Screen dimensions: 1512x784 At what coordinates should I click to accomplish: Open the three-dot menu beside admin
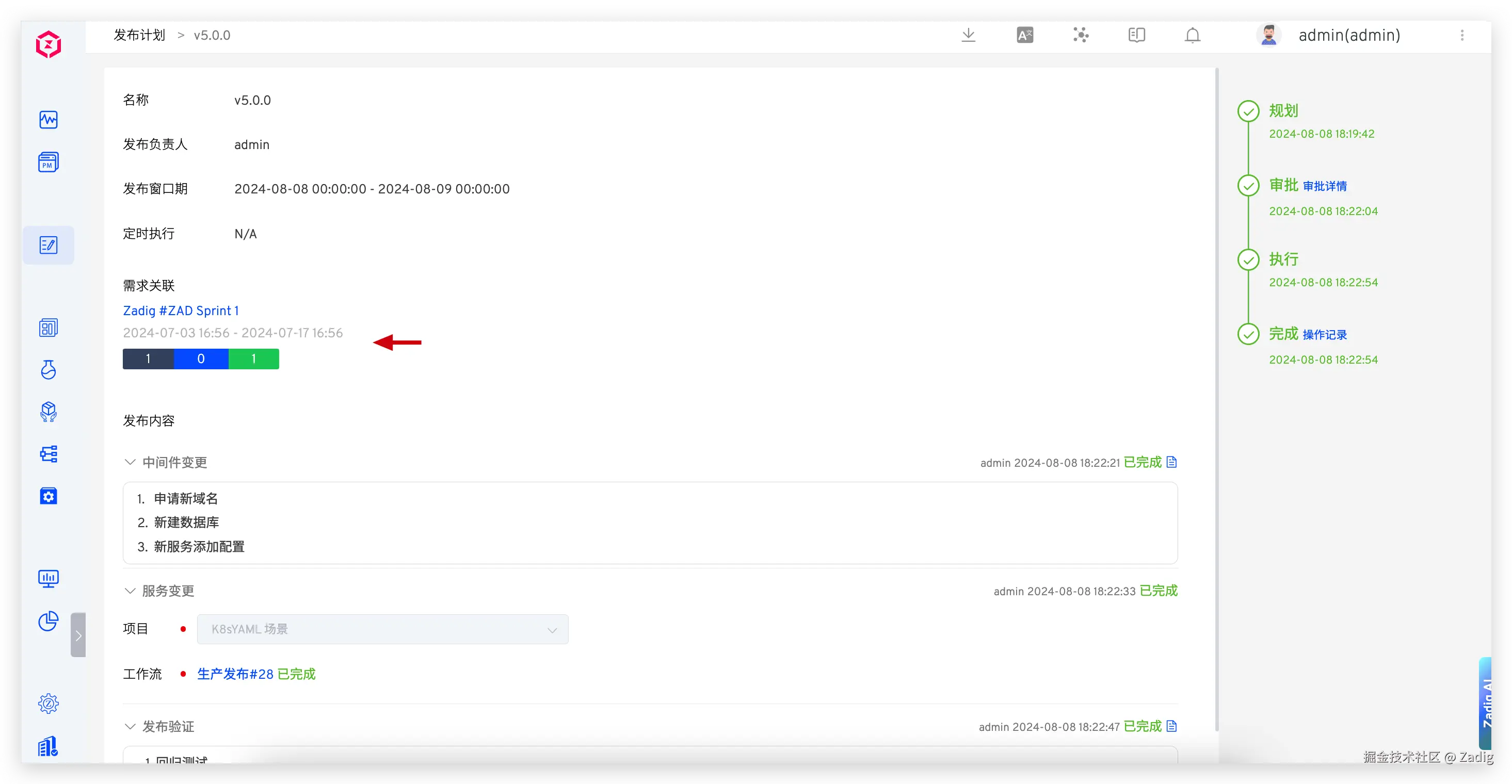pos(1461,35)
